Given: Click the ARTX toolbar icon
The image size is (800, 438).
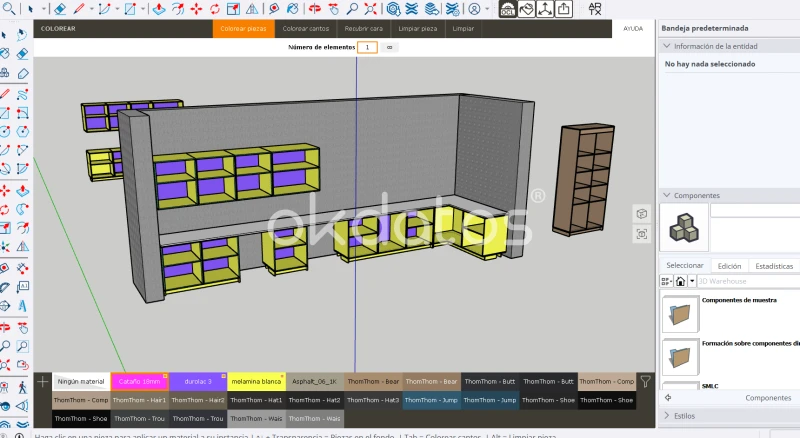Looking at the screenshot, I should pos(595,9).
